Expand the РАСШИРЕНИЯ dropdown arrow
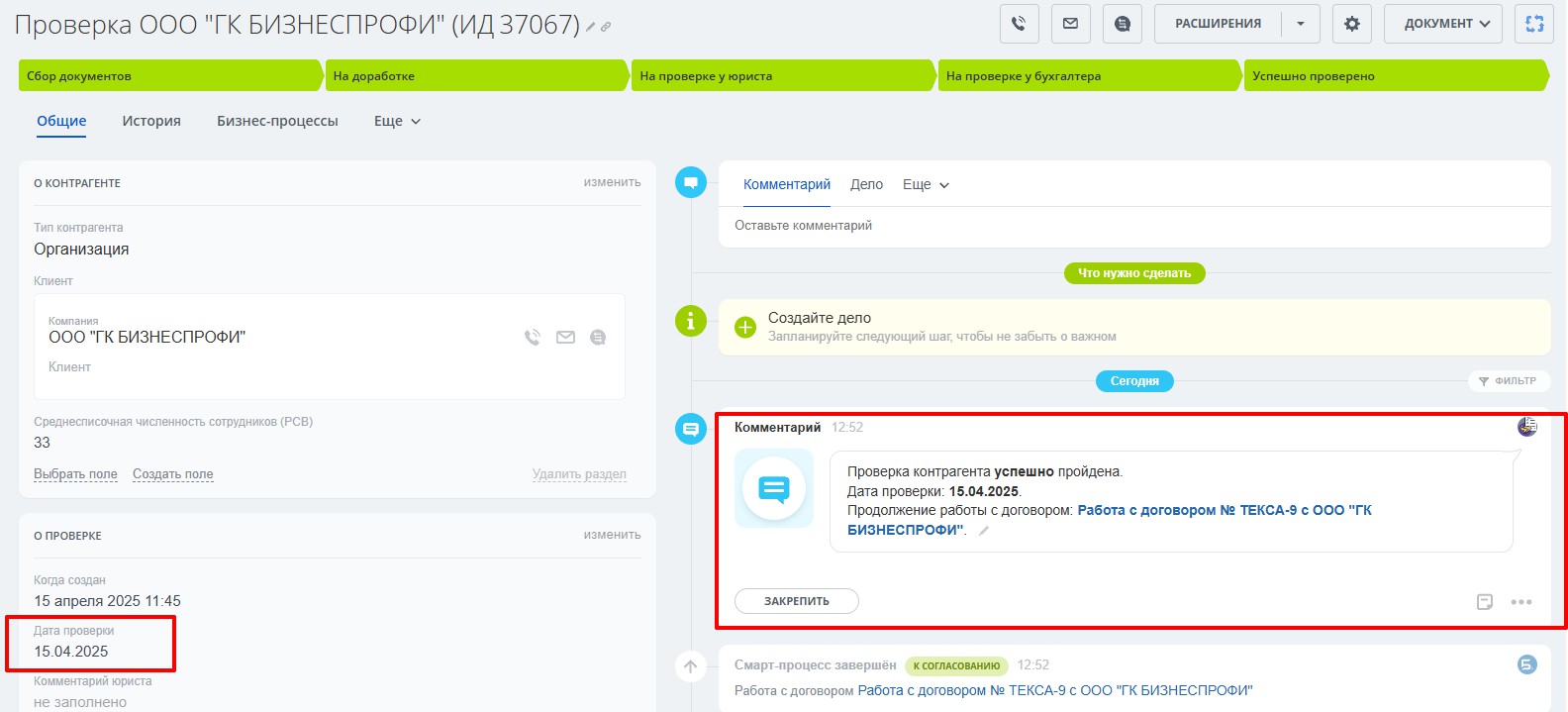1568x712 pixels. point(1301,24)
